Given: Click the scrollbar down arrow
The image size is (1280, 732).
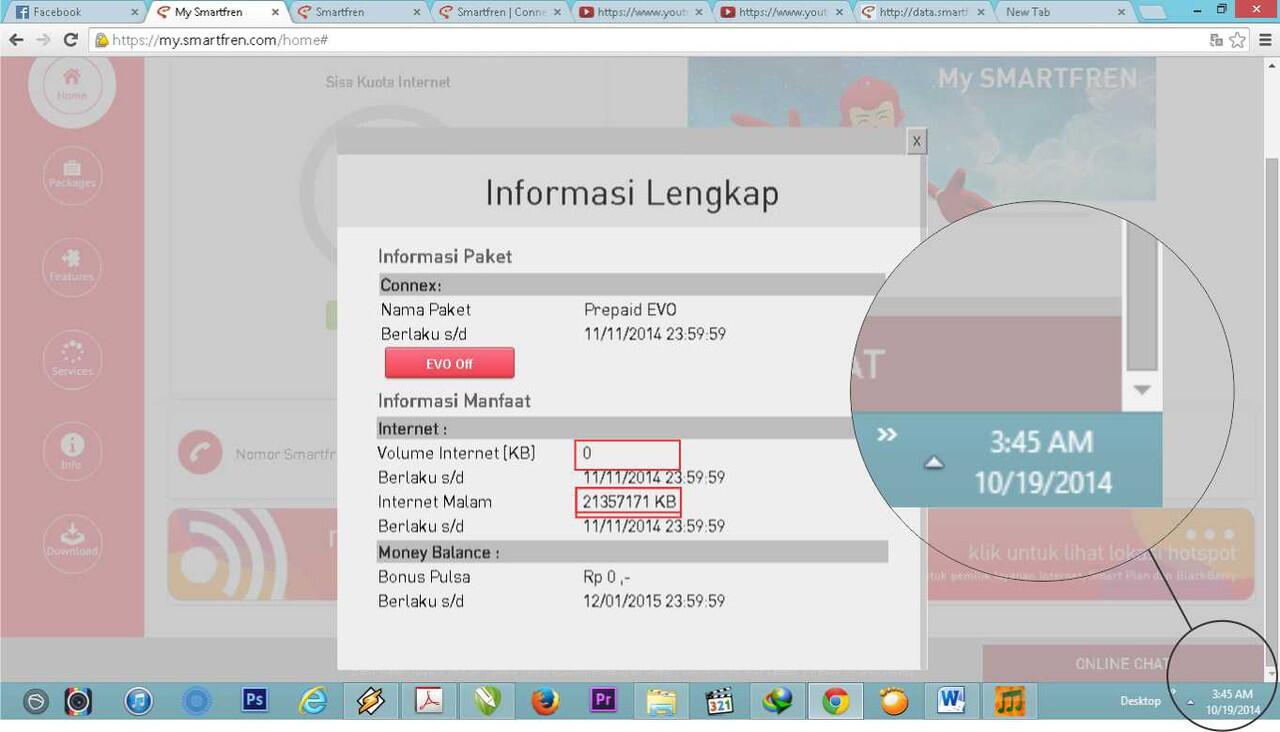Looking at the screenshot, I should [1272, 675].
